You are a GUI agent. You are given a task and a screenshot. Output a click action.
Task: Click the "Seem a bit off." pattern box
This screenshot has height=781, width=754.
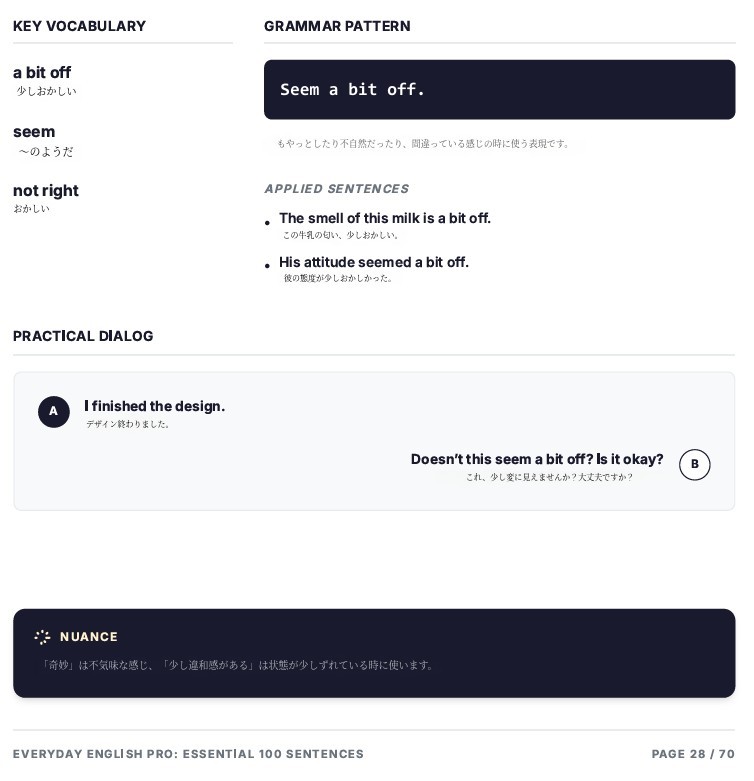point(499,90)
